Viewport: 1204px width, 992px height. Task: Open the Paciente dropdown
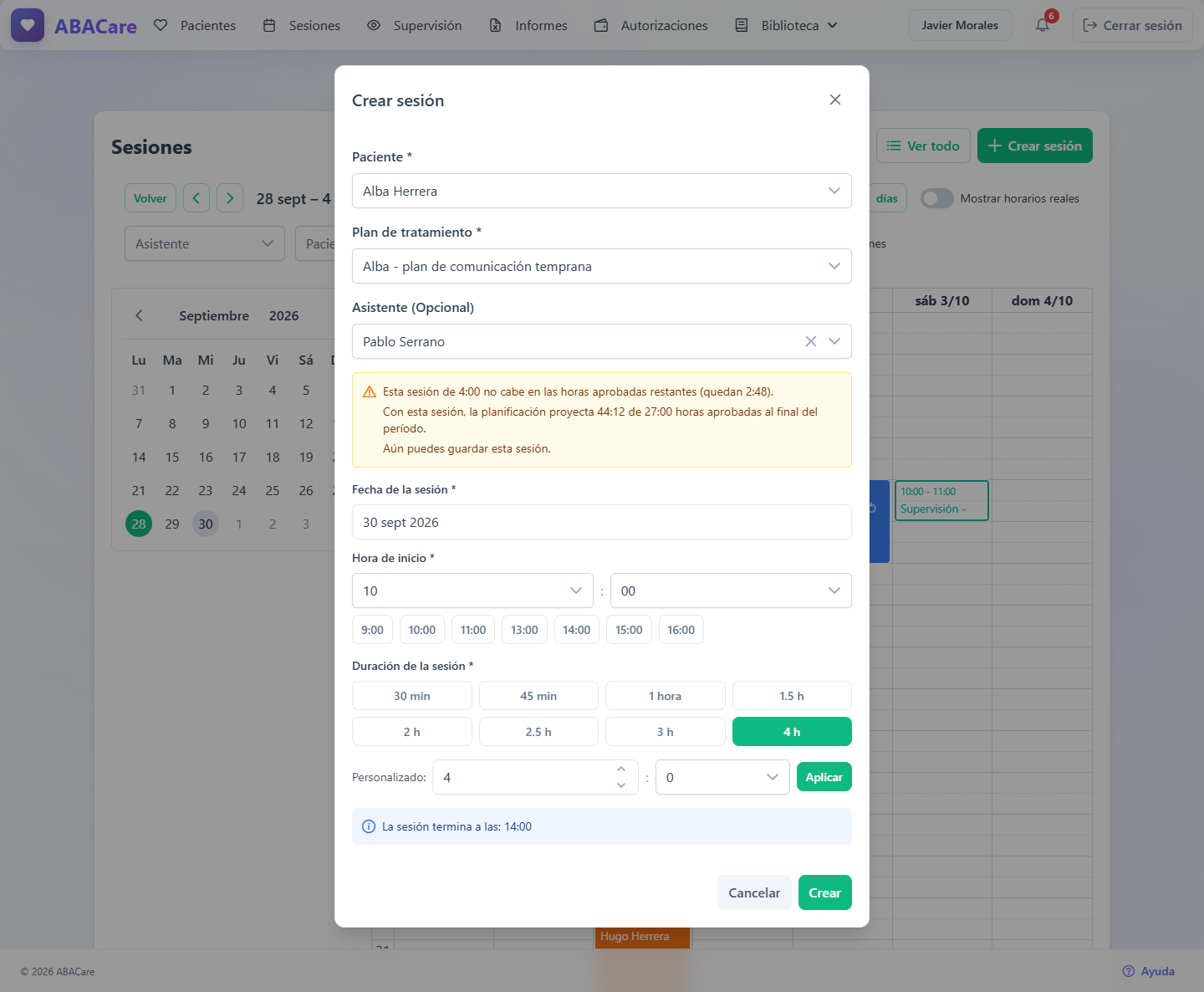tap(601, 191)
